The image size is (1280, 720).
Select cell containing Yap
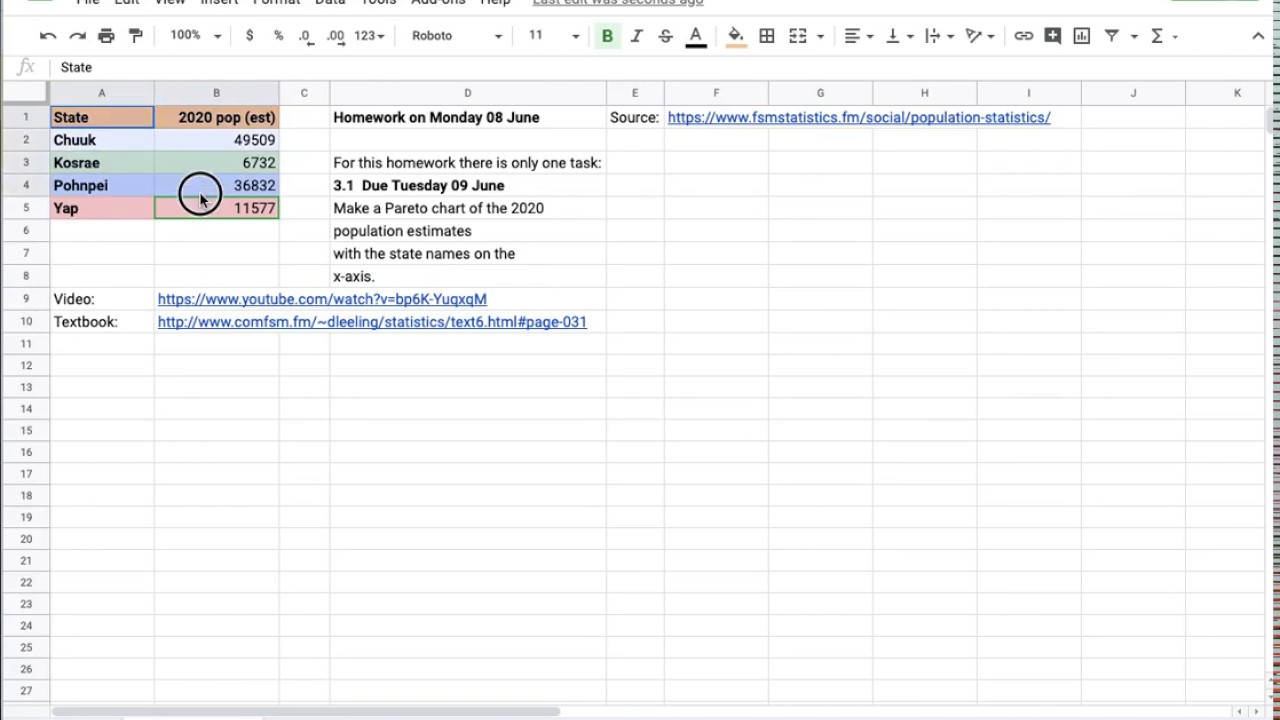[102, 208]
